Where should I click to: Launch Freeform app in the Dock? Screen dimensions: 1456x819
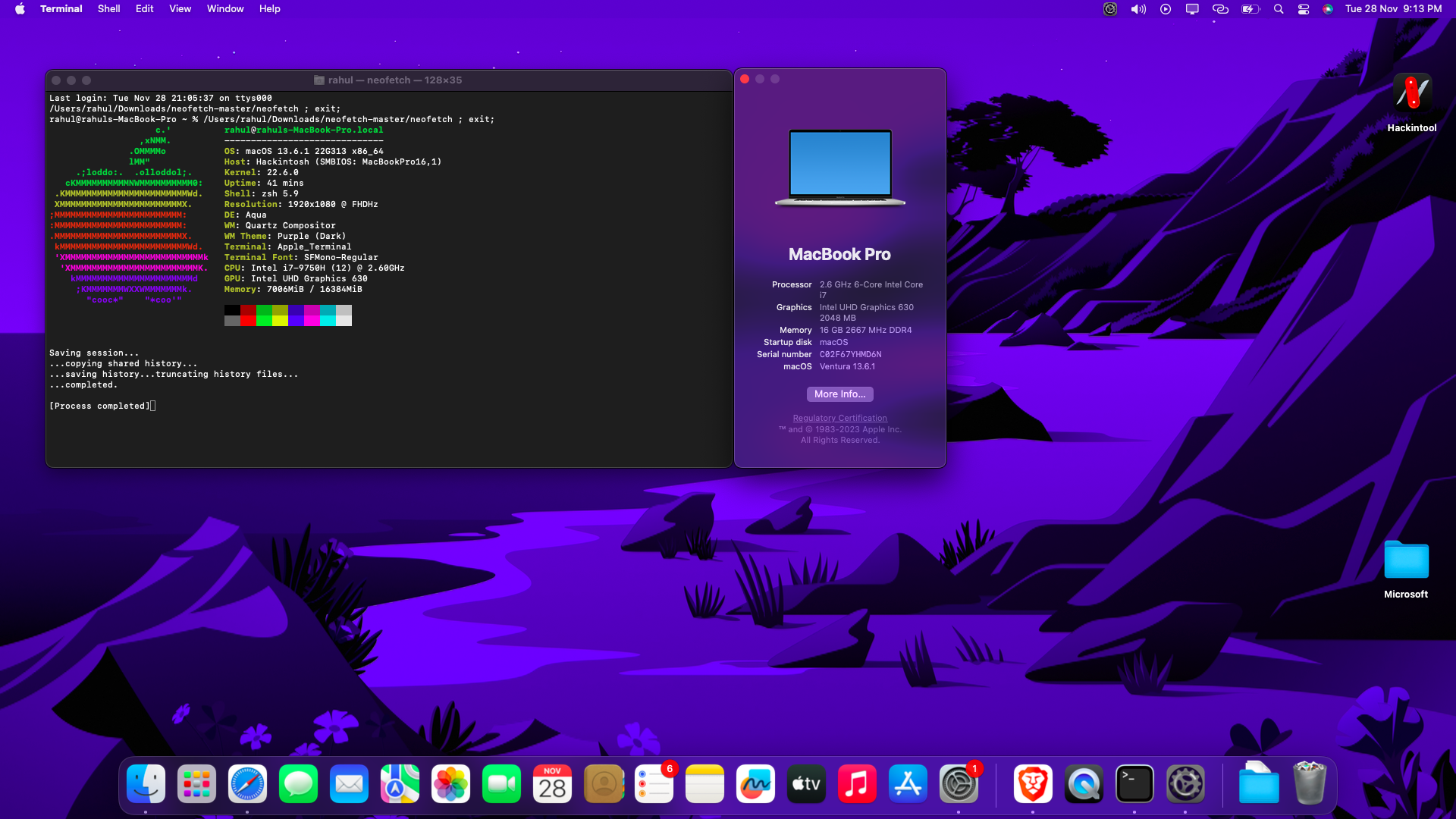755,784
